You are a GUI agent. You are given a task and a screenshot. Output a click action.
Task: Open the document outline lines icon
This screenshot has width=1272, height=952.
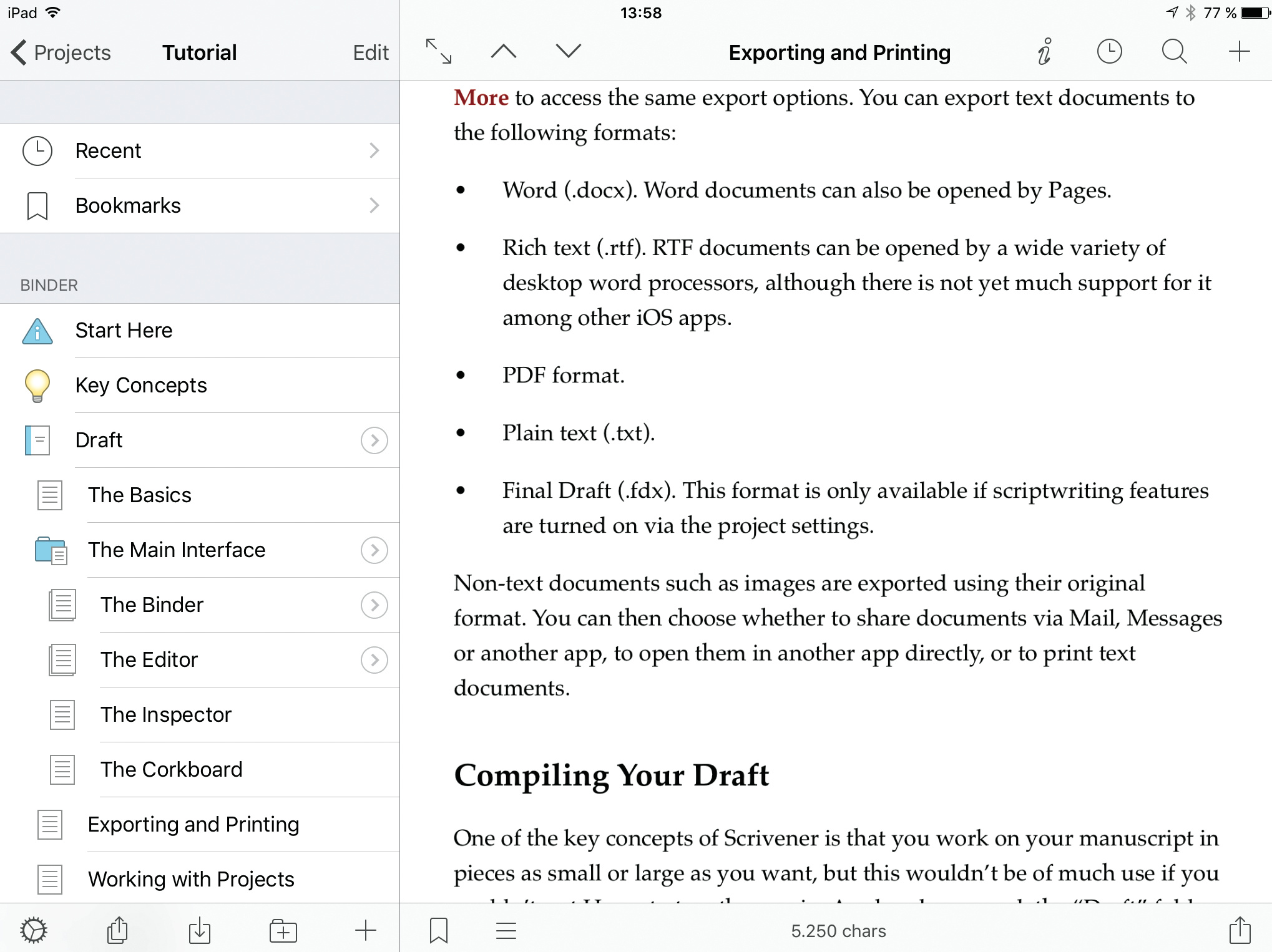(x=506, y=930)
